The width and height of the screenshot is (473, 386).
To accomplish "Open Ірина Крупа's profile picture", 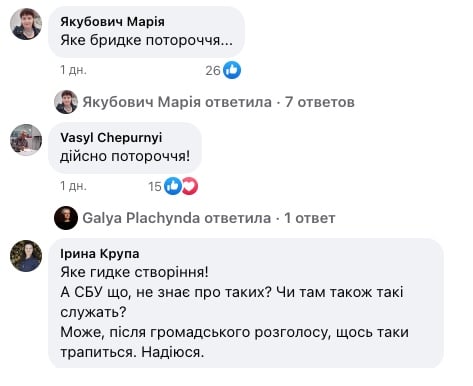I will click(26, 256).
